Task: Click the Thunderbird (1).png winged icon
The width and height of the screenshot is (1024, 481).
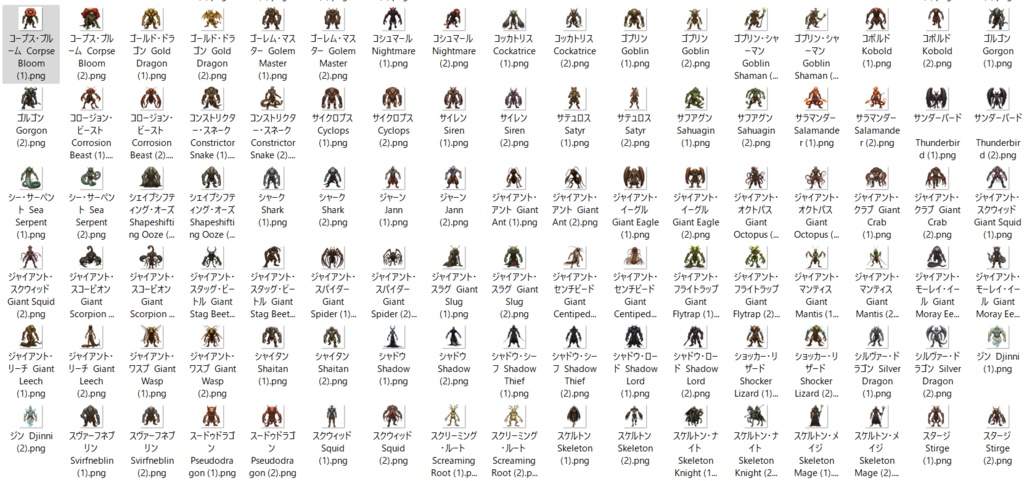Action: click(937, 98)
